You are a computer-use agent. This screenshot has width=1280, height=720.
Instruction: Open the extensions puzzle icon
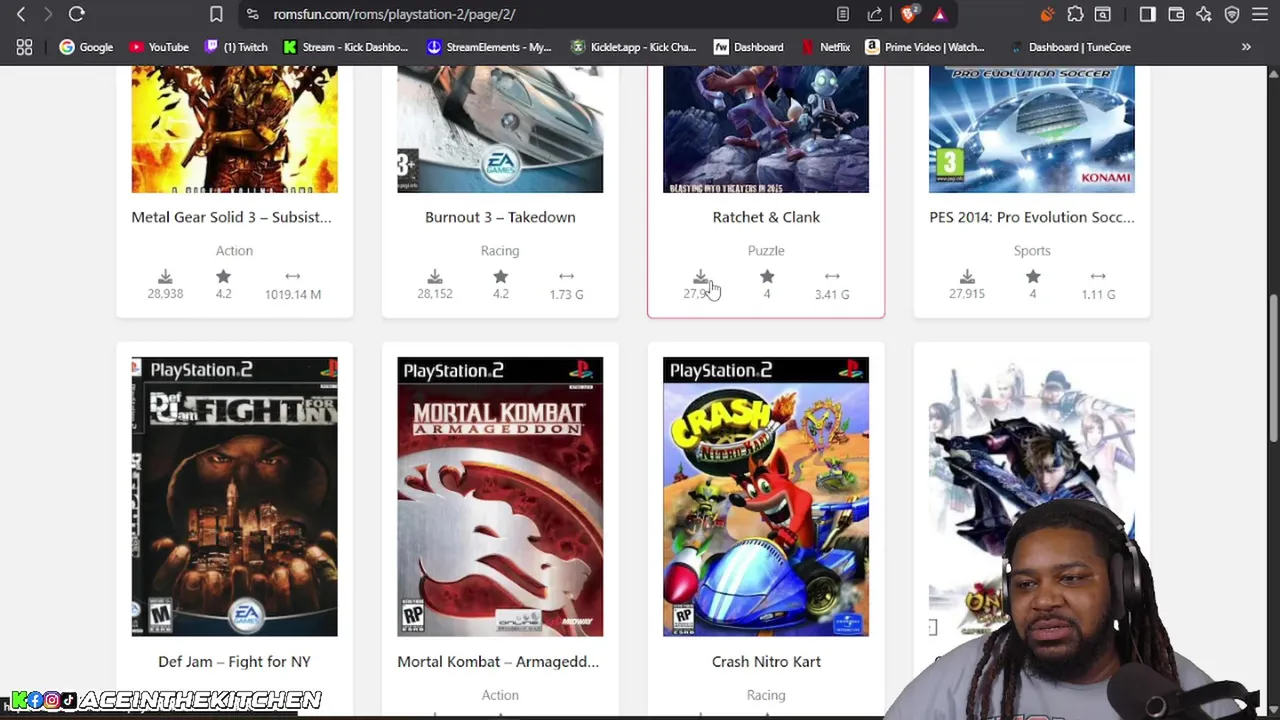tap(1075, 14)
